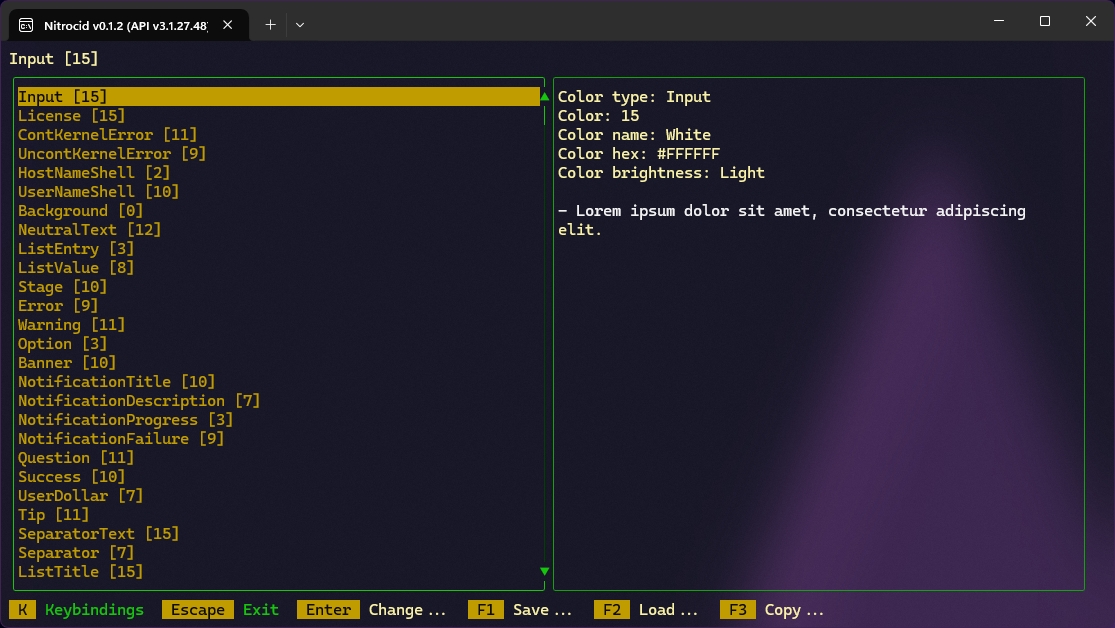
Task: Click the terminal icon in the tab
Action: 27,24
